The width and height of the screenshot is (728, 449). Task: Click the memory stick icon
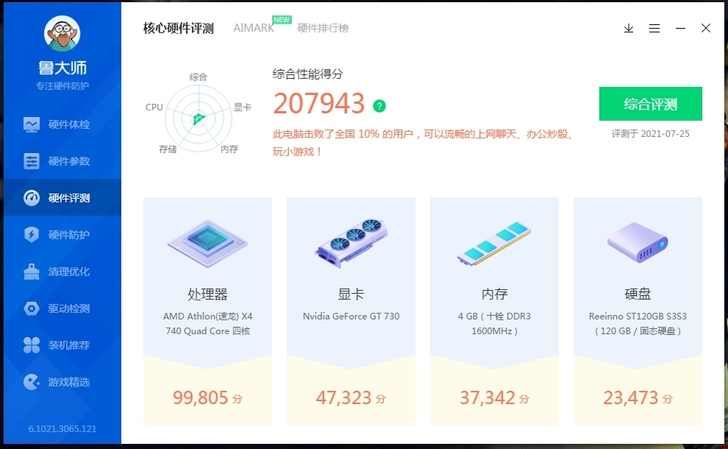(494, 243)
